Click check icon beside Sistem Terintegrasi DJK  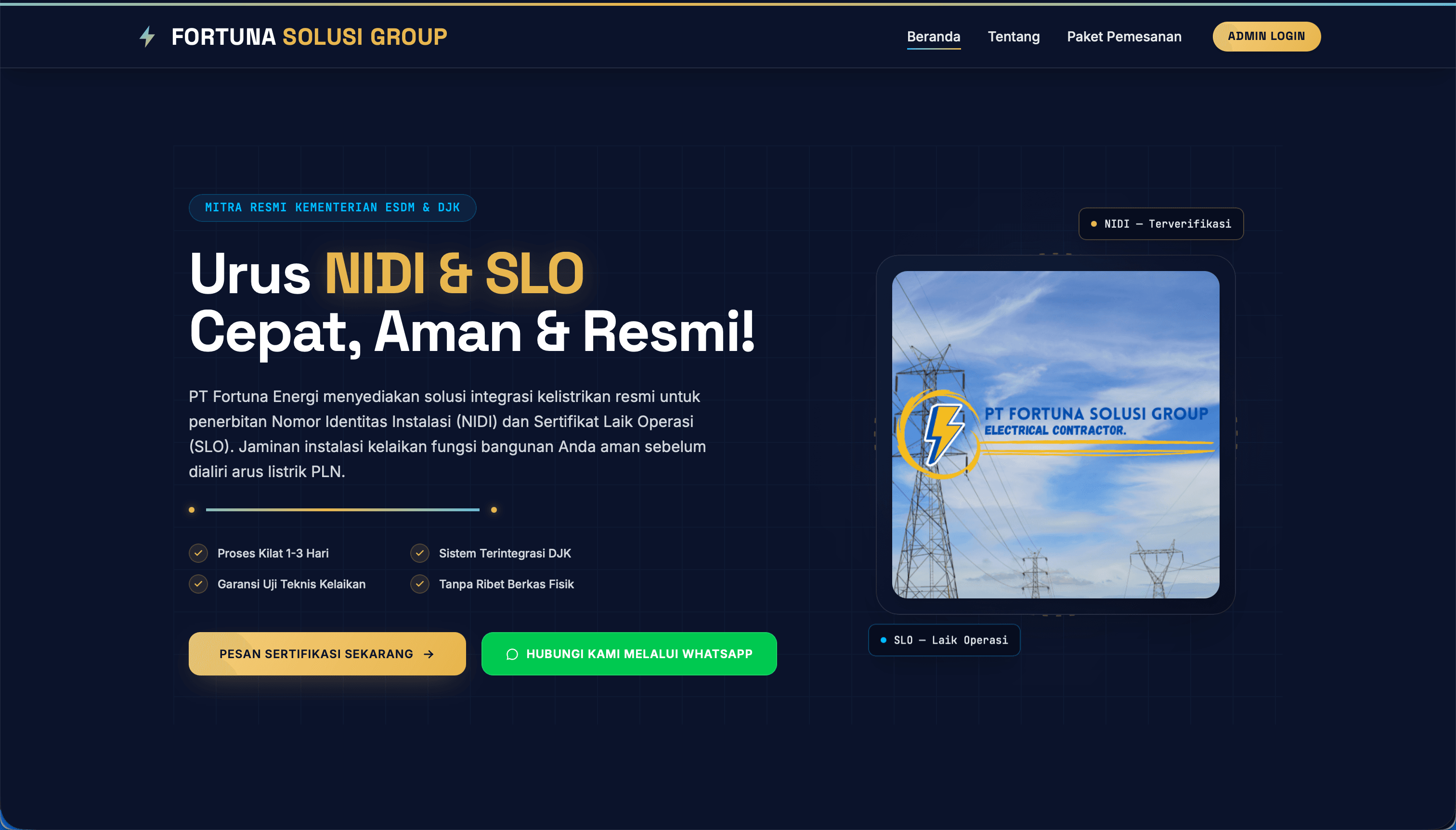coord(419,552)
